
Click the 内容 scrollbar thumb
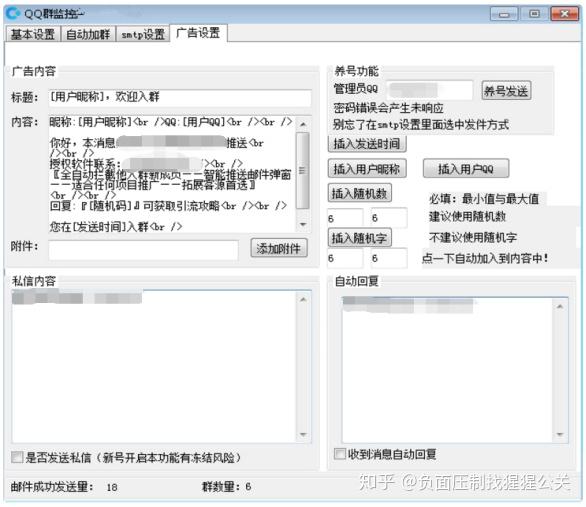pyautogui.click(x=303, y=170)
